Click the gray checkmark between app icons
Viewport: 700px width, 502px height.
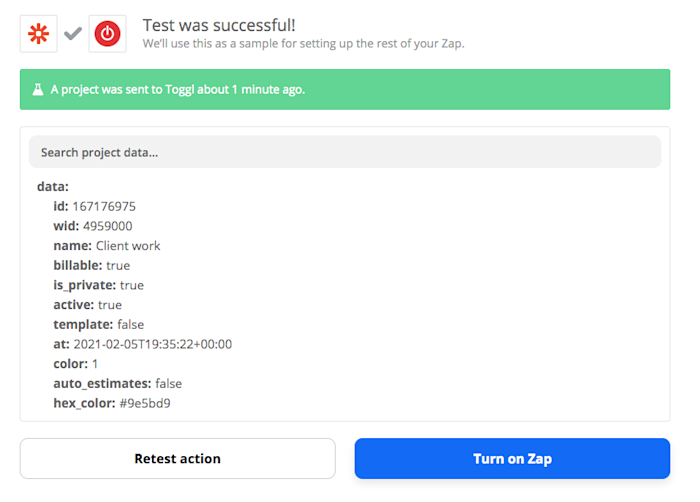[x=73, y=34]
